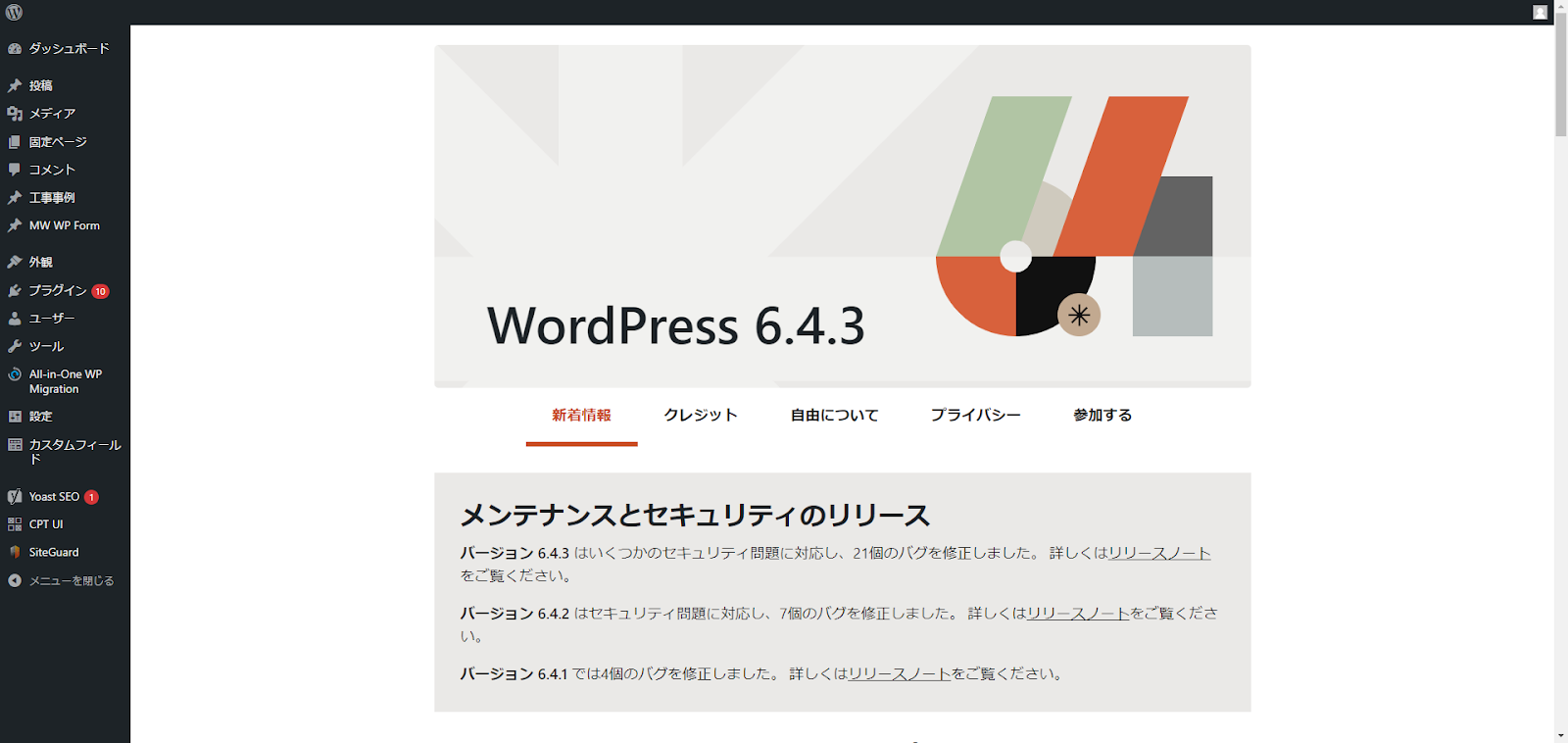The height and width of the screenshot is (743, 1568).
Task: Click the メディア media icon
Action: point(15,114)
